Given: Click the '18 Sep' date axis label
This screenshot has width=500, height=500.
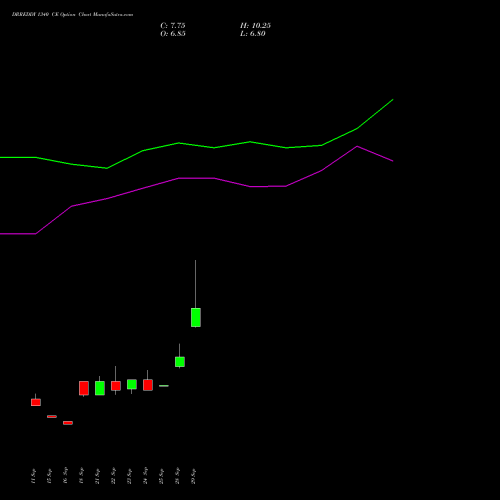Looking at the screenshot, I should (81, 476).
